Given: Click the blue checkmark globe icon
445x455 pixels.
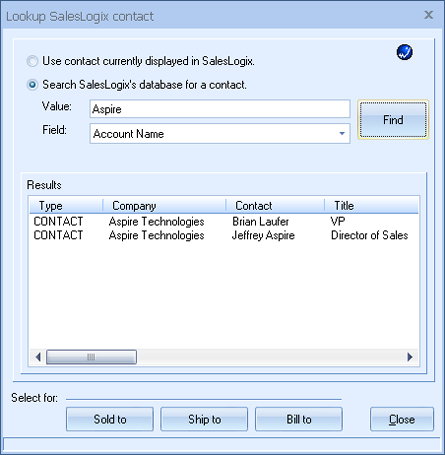Looking at the screenshot, I should click(x=405, y=52).
